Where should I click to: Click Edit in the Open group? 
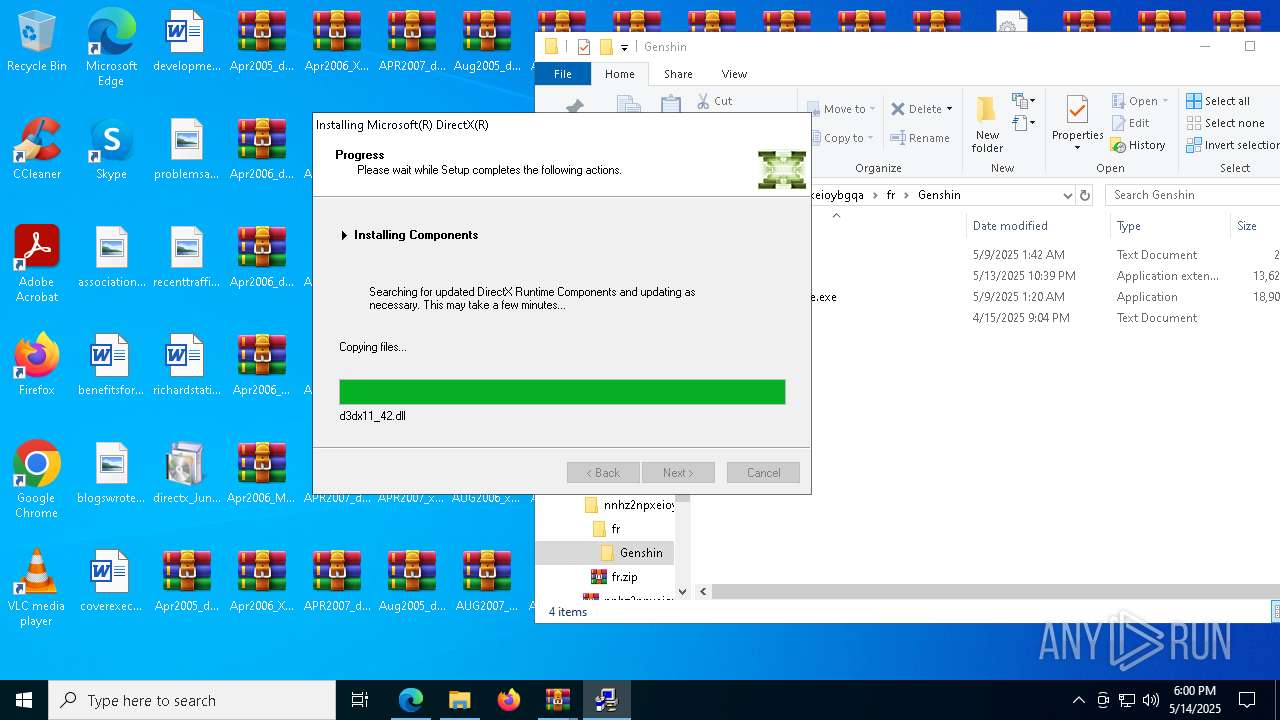coord(1130,123)
